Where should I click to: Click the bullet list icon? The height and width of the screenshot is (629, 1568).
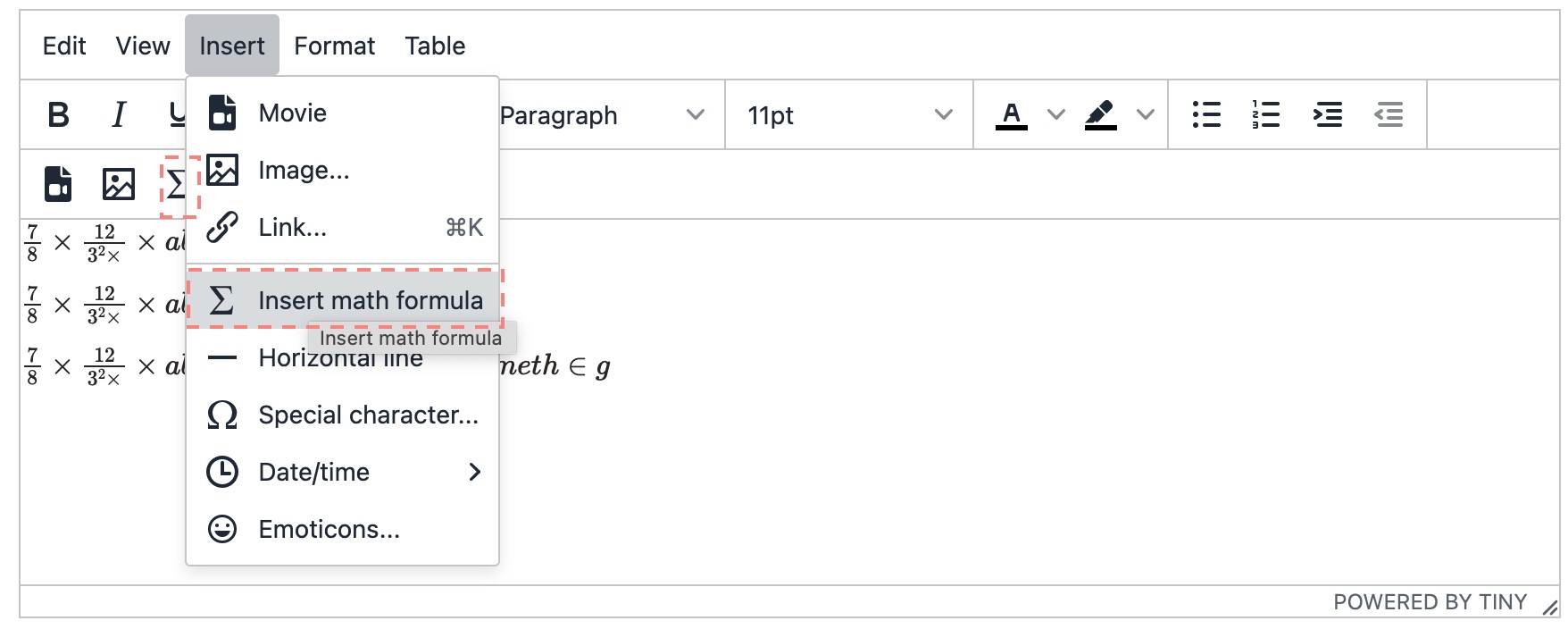(x=1206, y=114)
